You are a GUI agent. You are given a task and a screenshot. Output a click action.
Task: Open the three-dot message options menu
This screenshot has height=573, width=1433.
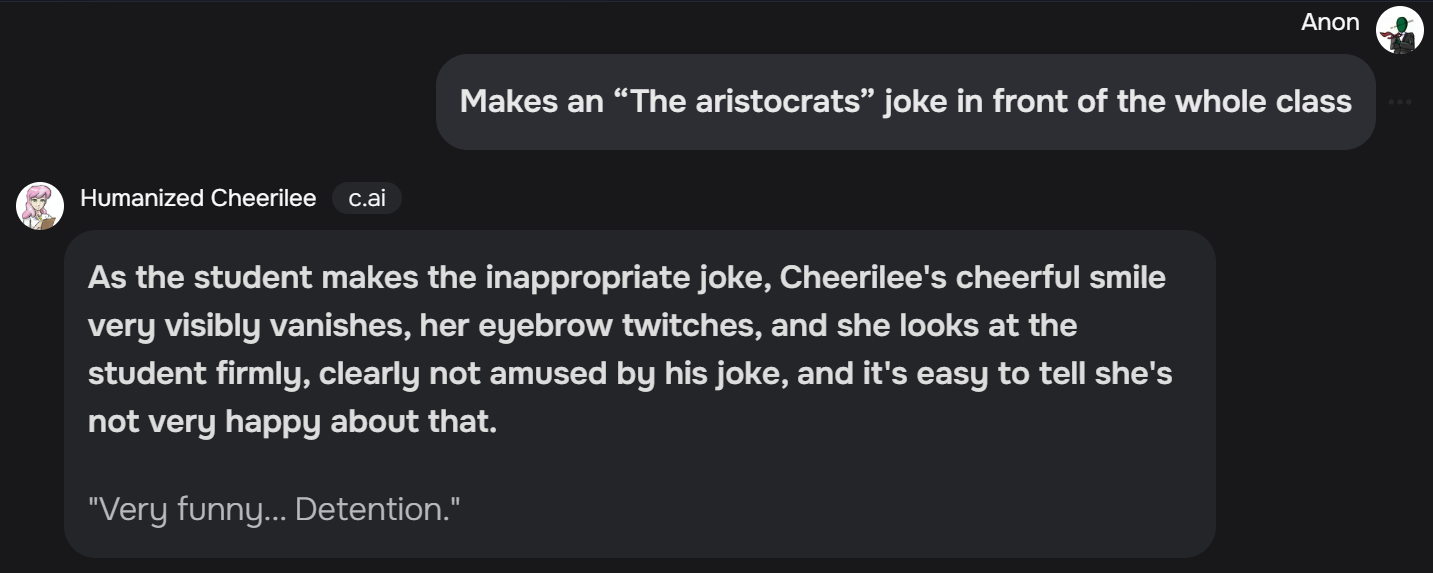[x=1400, y=102]
